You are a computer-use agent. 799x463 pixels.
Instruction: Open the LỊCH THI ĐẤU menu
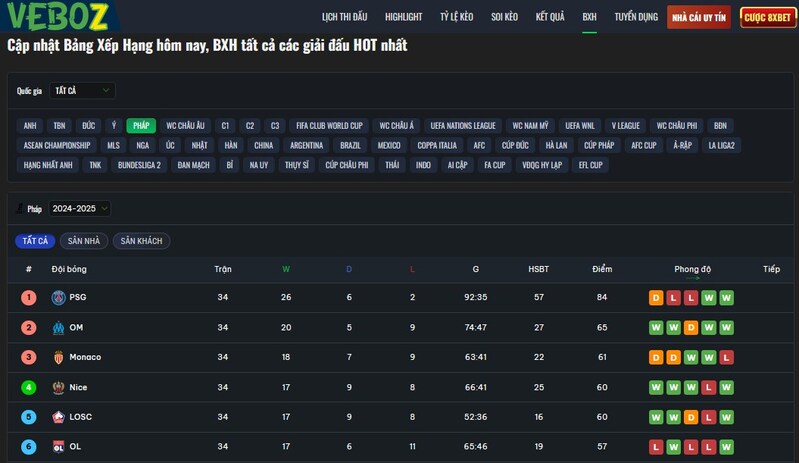(x=344, y=17)
